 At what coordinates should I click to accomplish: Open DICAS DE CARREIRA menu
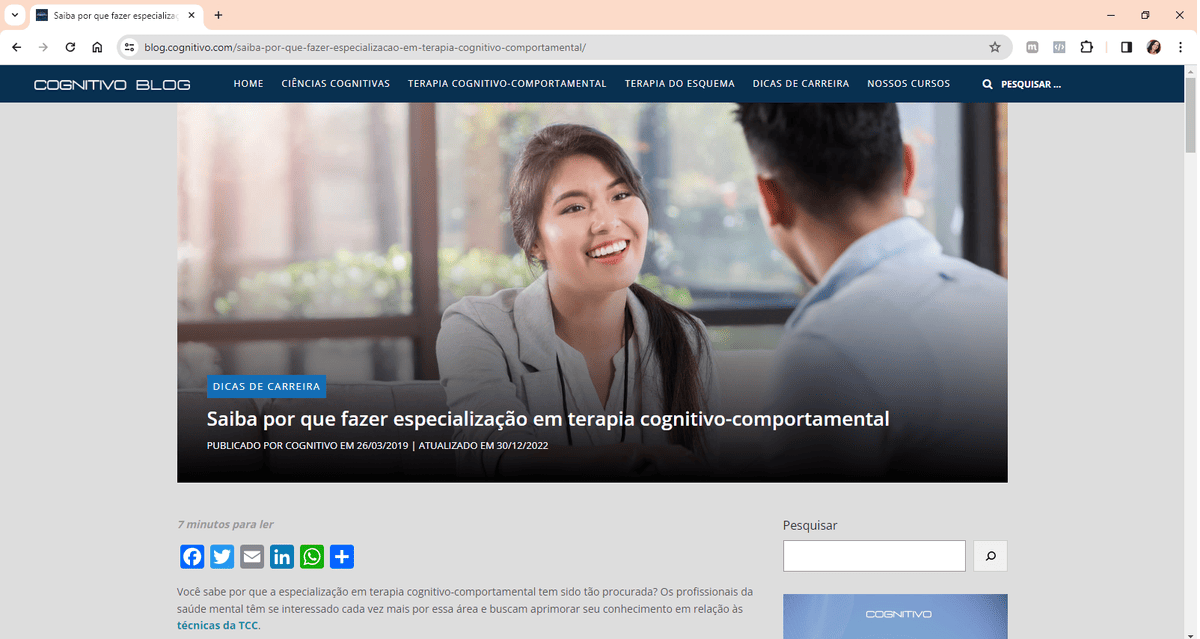point(801,84)
